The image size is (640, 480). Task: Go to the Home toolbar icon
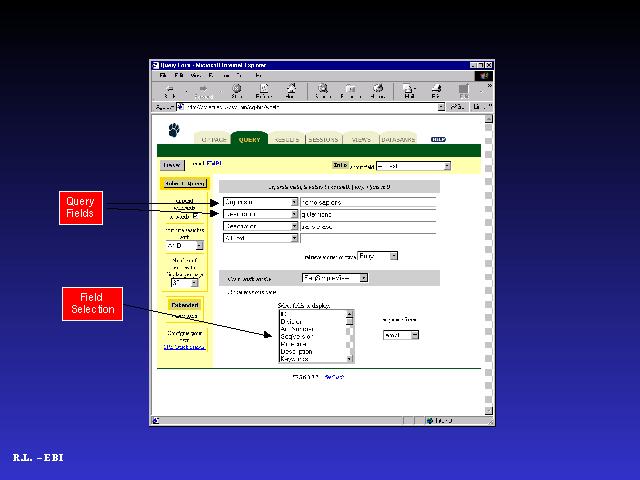pyautogui.click(x=290, y=89)
